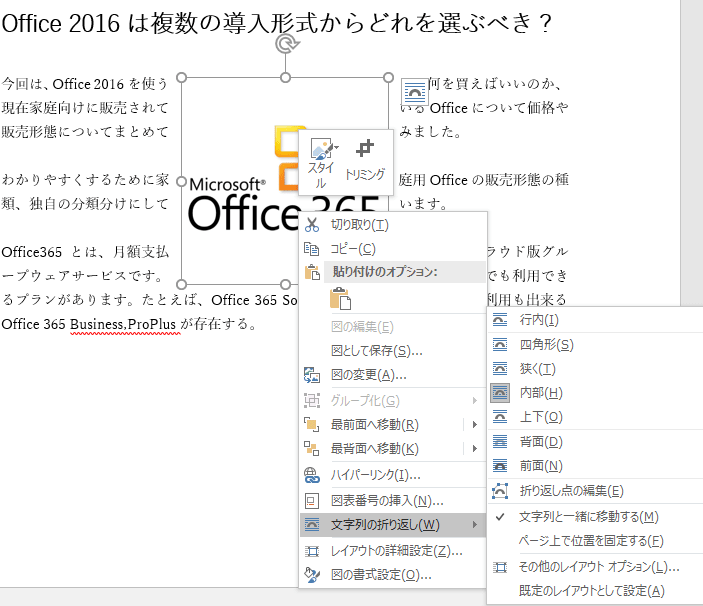
Task: Click the その他のレイアウト オプション icon
Action: [500, 567]
